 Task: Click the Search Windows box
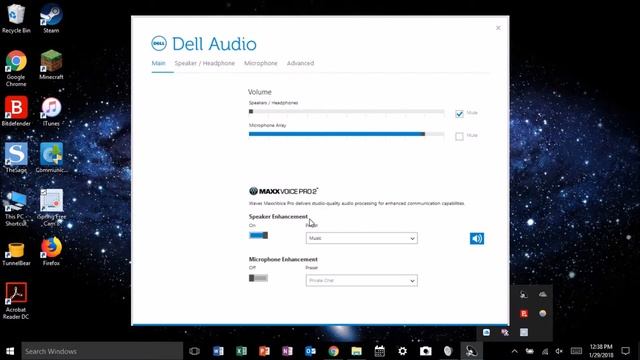point(102,351)
